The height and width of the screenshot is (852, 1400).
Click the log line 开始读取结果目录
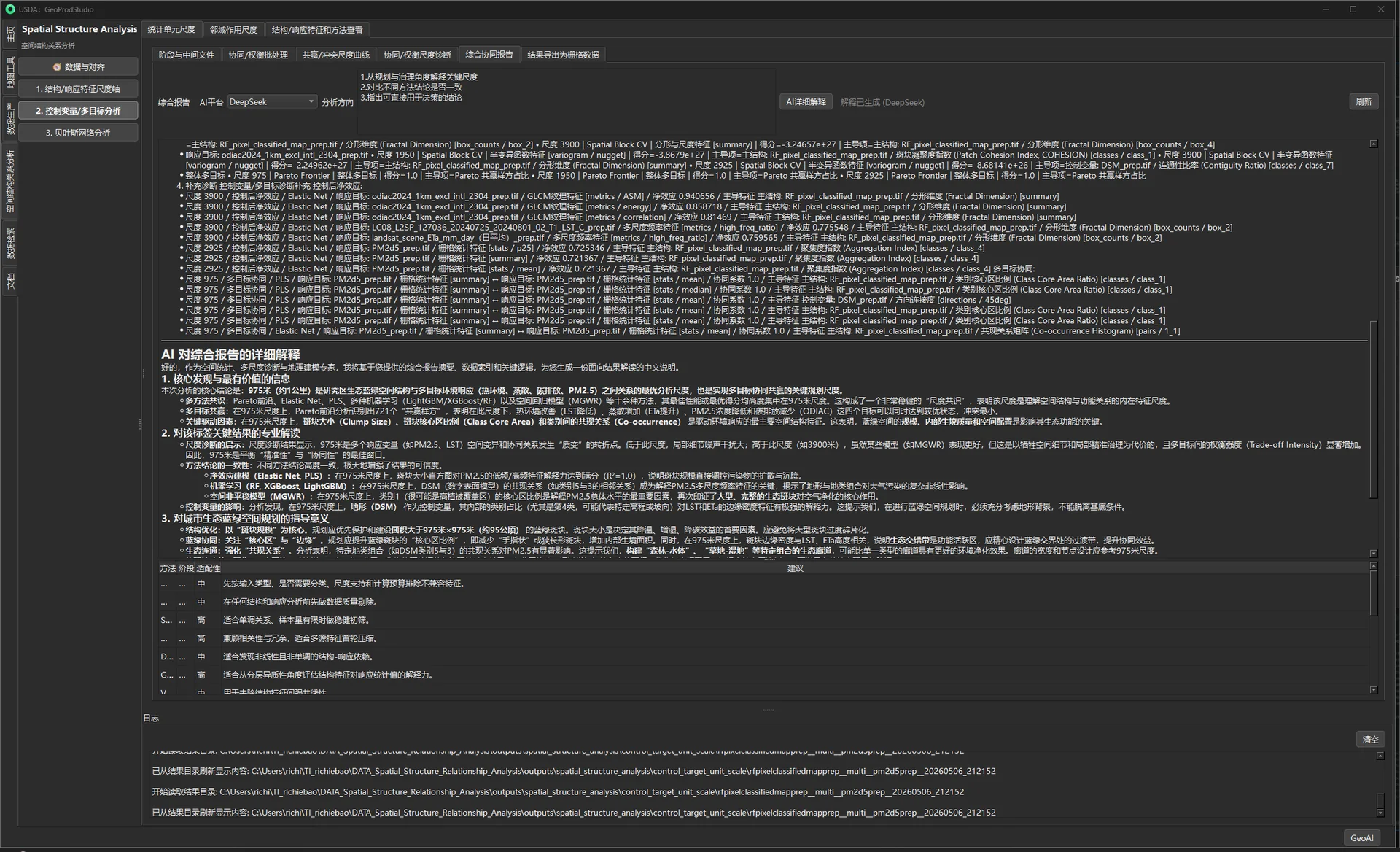558,792
